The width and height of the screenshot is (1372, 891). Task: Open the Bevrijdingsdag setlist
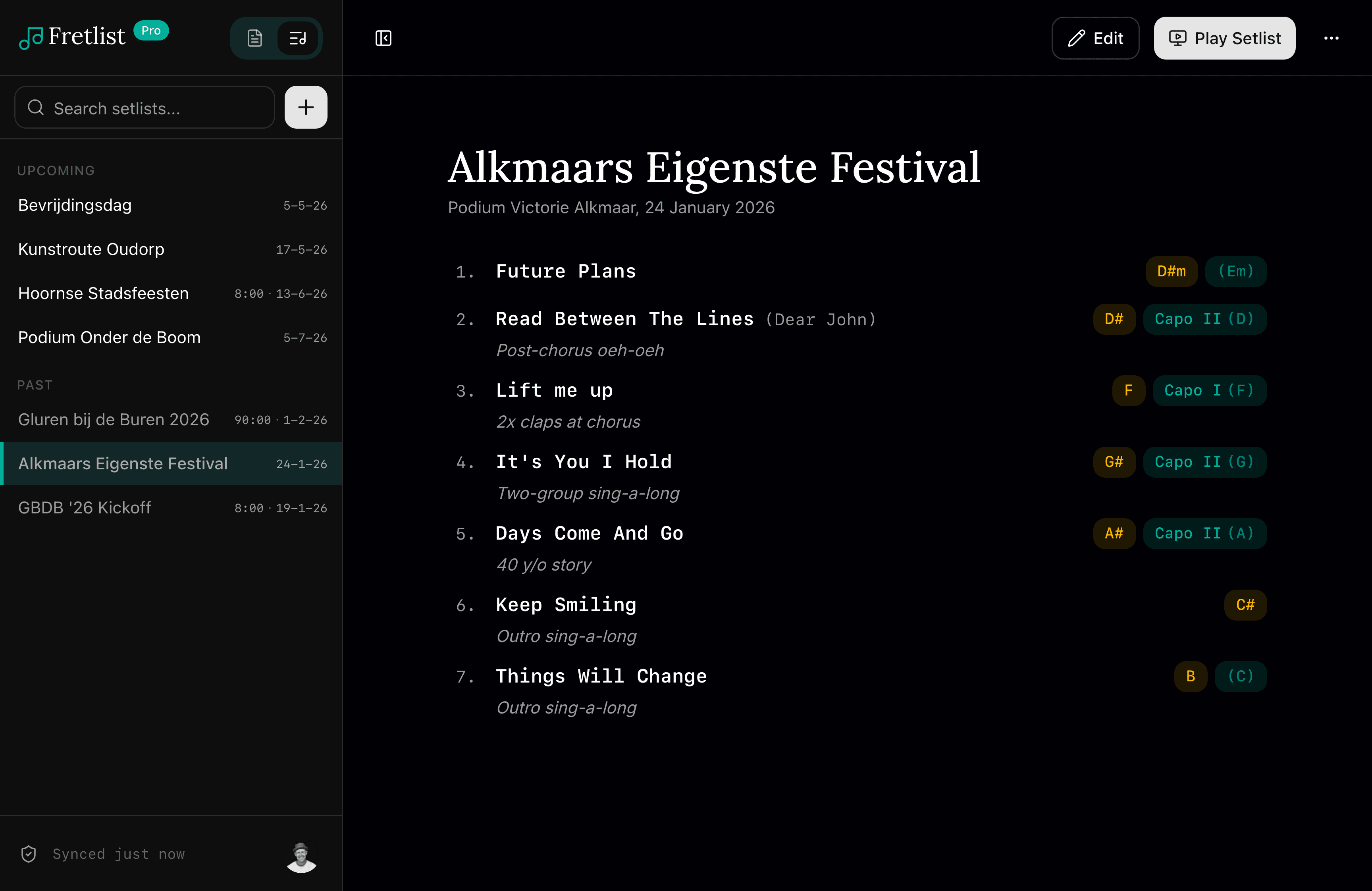tap(75, 205)
